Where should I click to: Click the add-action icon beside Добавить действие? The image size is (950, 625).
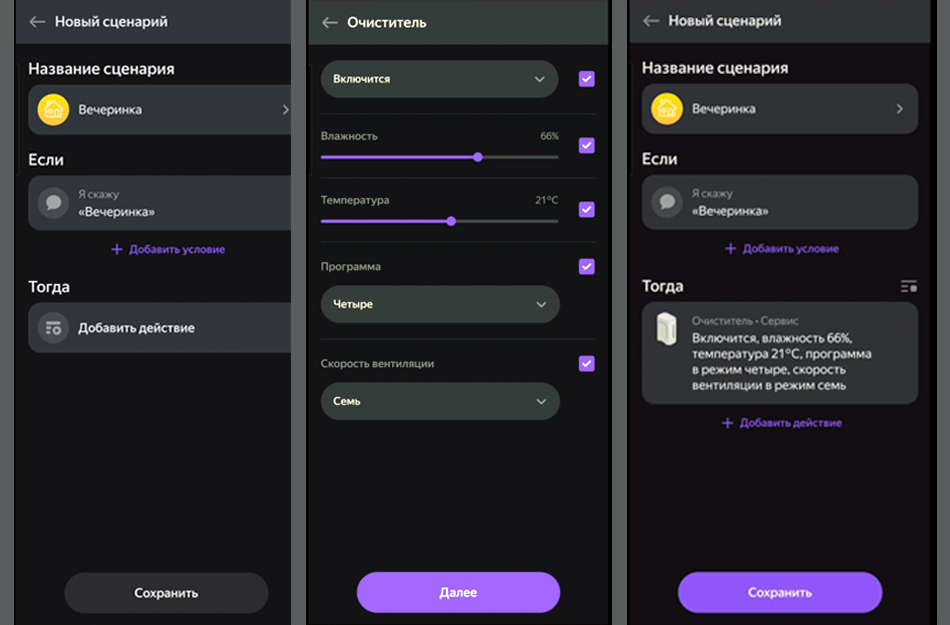53,328
